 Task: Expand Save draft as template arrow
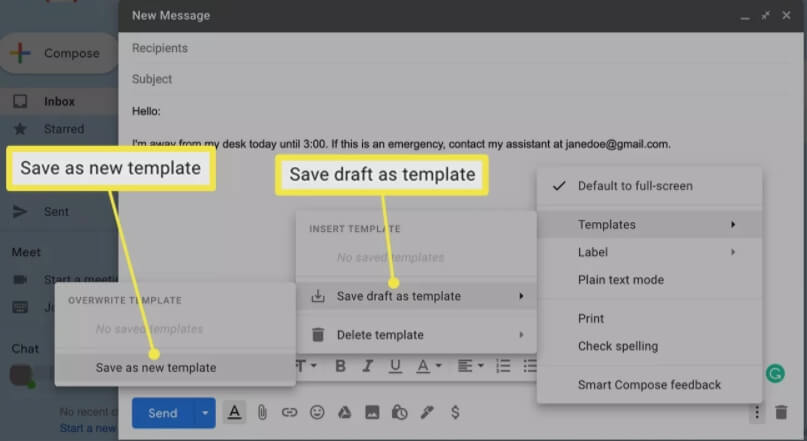point(521,296)
